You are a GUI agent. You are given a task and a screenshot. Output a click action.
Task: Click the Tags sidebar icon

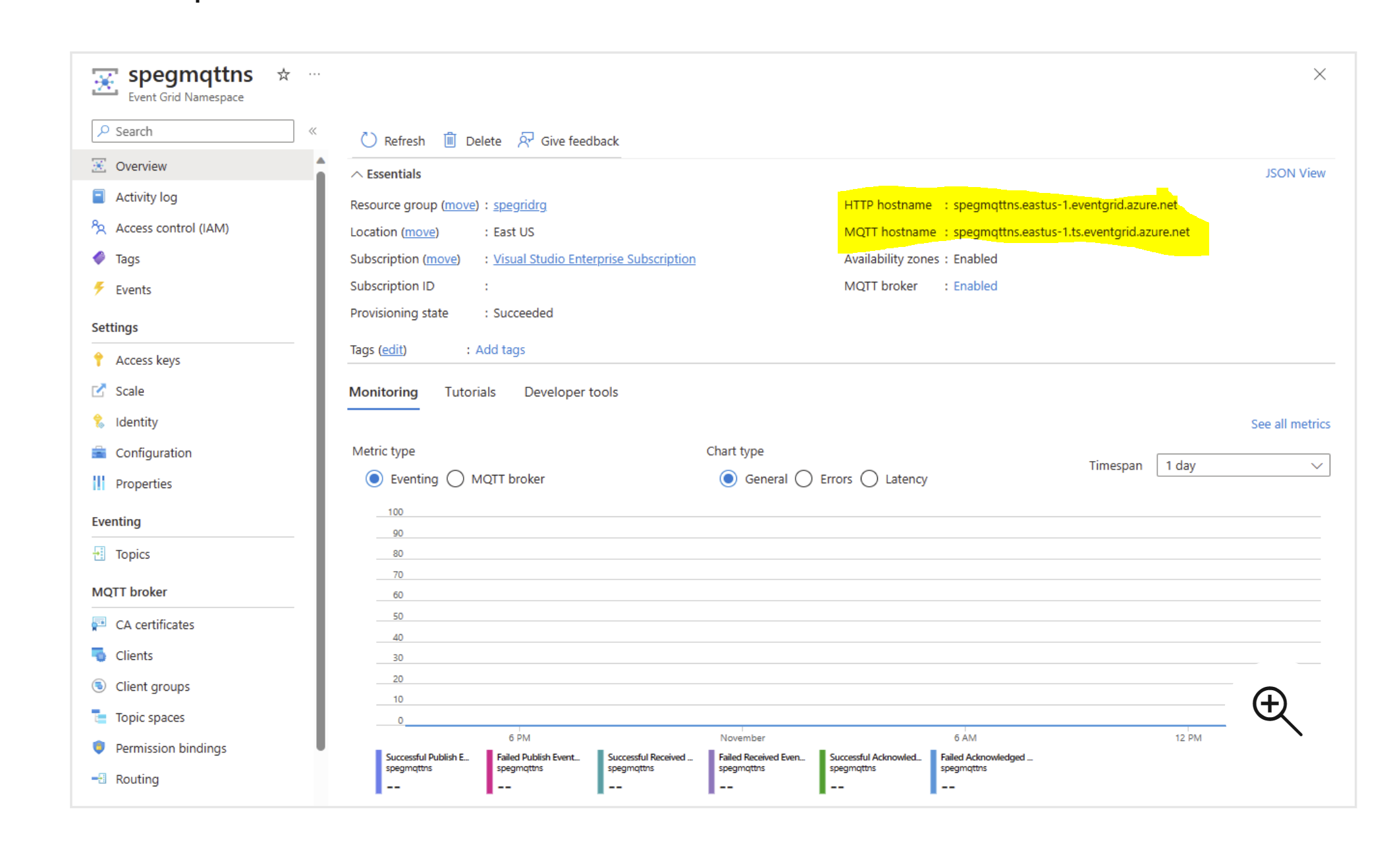99,258
